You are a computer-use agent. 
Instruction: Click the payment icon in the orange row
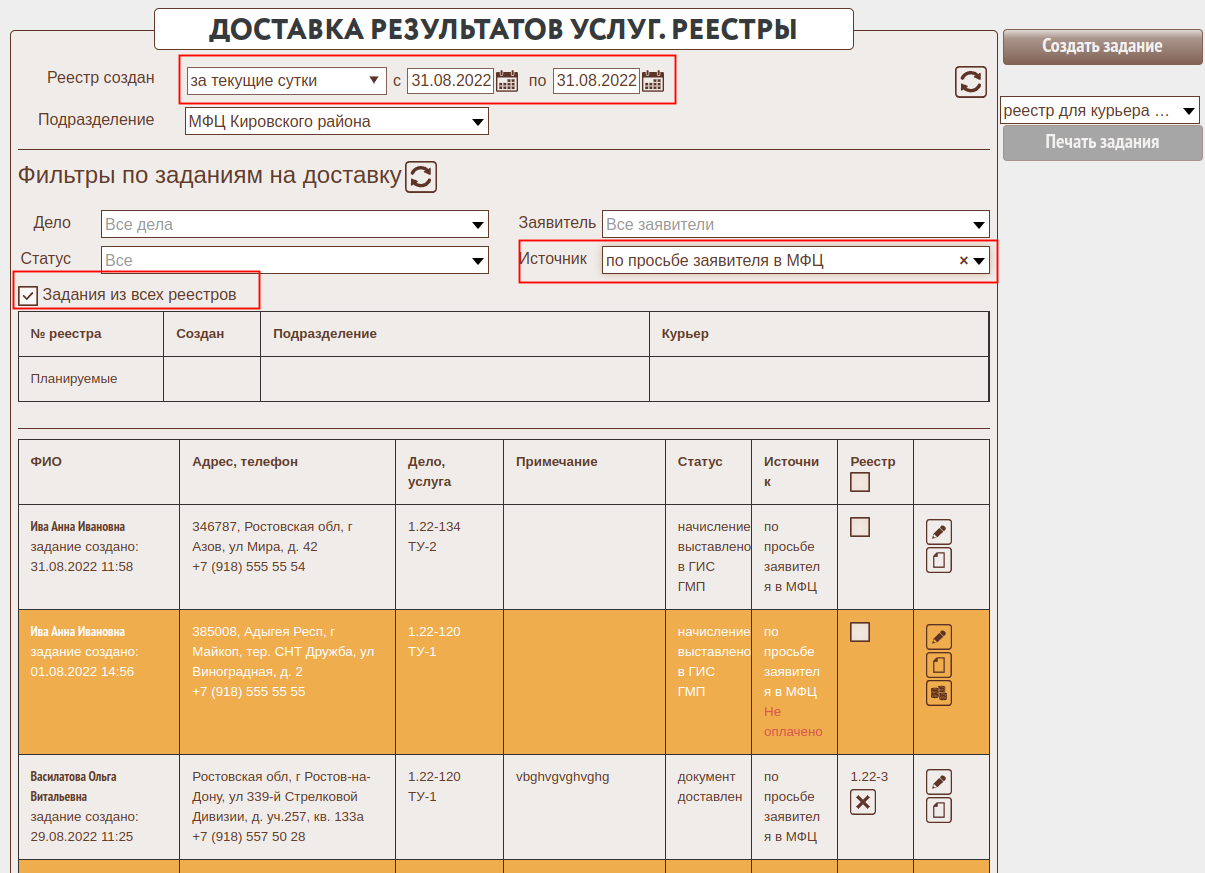938,693
